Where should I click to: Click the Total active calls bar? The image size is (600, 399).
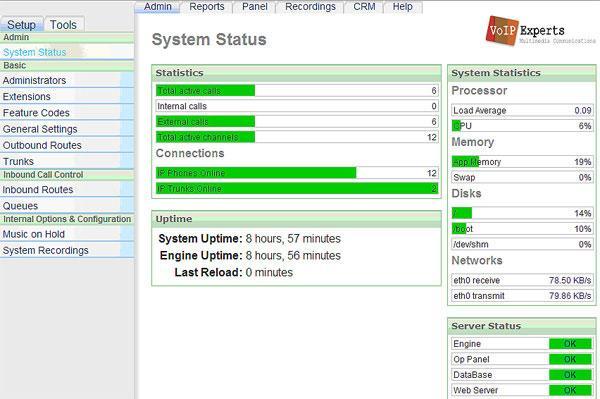coord(297,91)
